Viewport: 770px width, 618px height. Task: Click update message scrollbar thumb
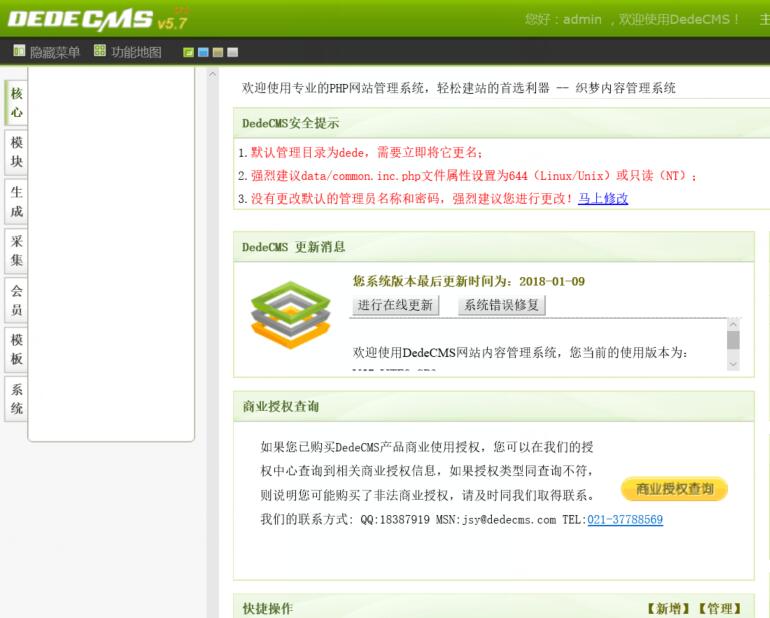point(733,340)
